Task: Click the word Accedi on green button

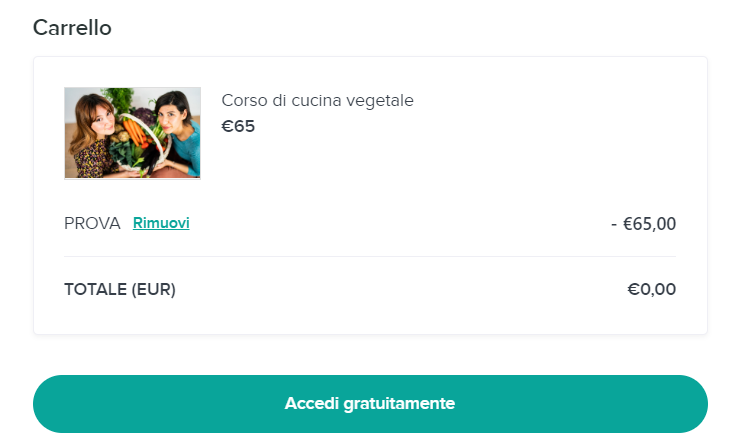Action: pyautogui.click(x=312, y=403)
